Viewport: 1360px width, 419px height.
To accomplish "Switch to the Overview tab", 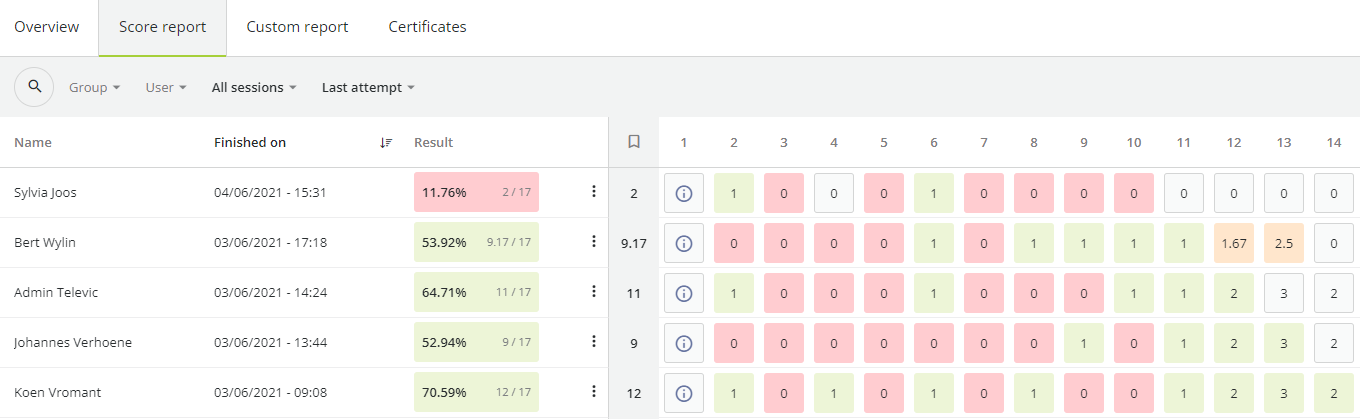I will tap(47, 27).
